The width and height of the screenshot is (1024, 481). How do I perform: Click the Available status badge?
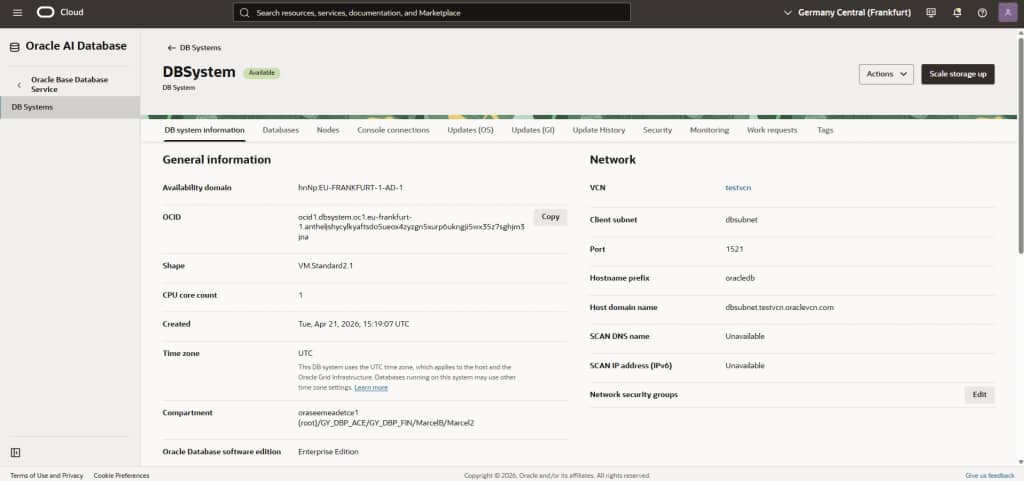click(x=261, y=73)
